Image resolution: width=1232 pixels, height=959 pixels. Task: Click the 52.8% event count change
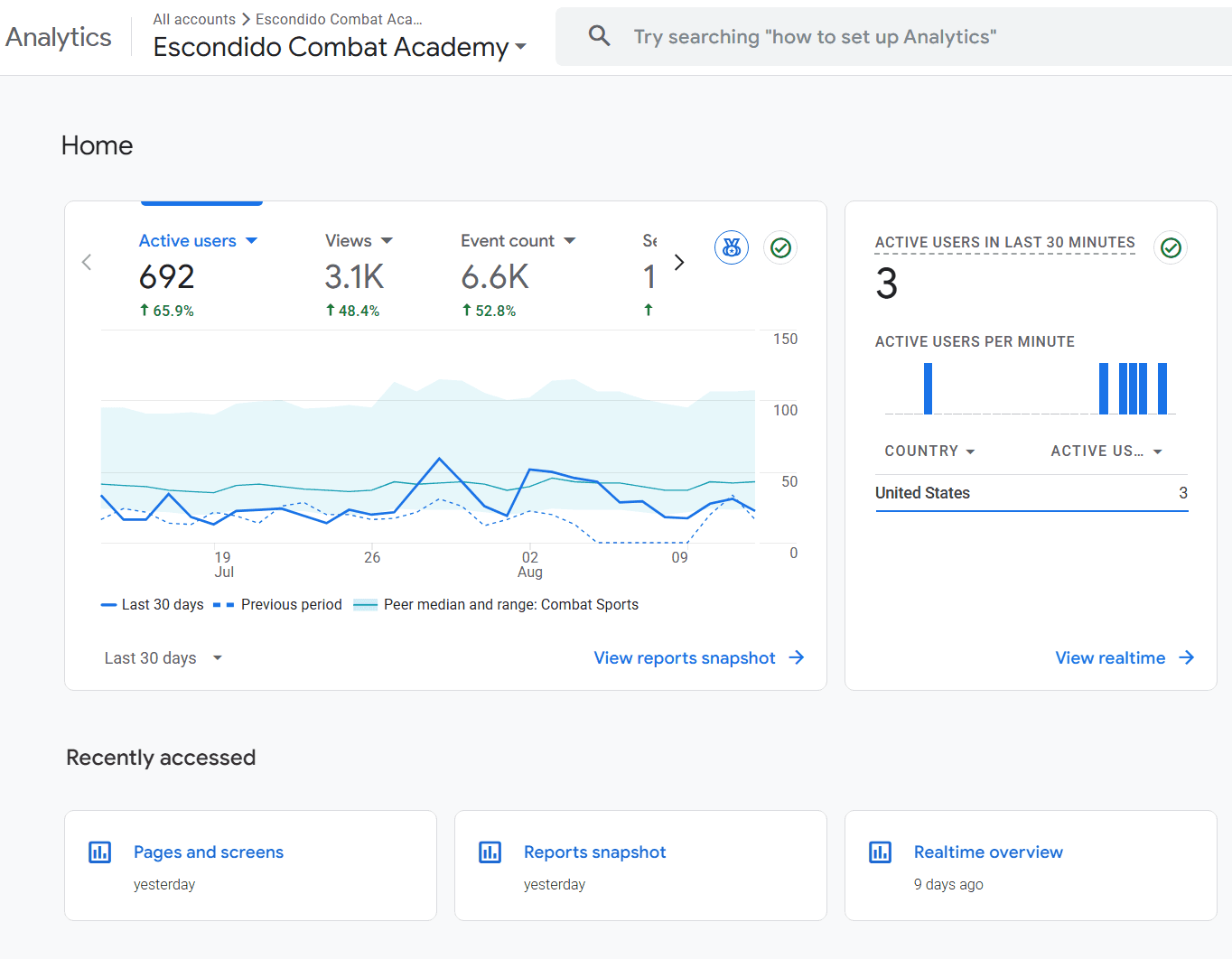[489, 311]
